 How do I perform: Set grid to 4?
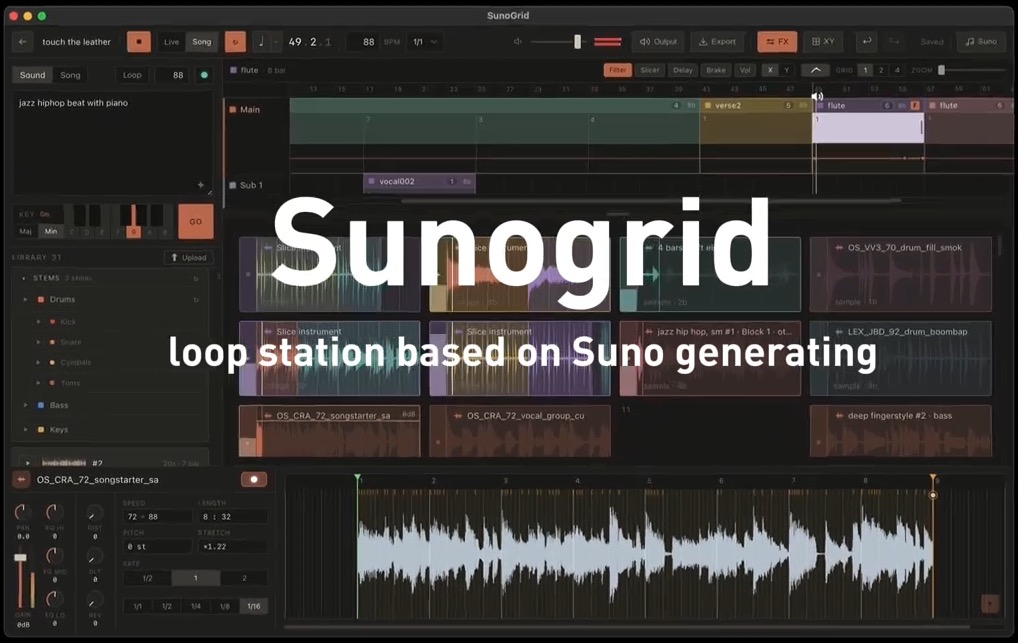tap(897, 70)
